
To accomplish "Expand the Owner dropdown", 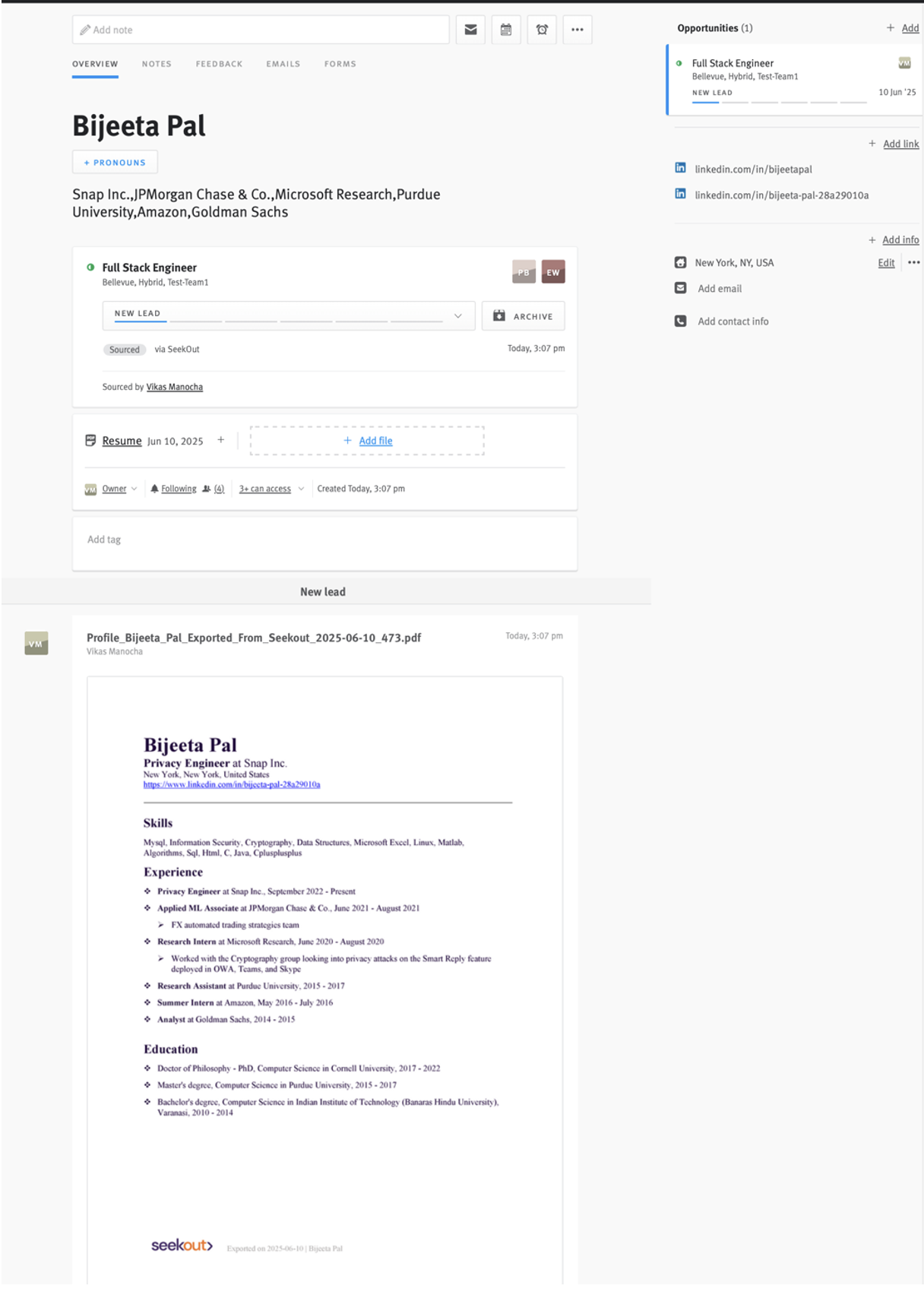I will point(134,489).
